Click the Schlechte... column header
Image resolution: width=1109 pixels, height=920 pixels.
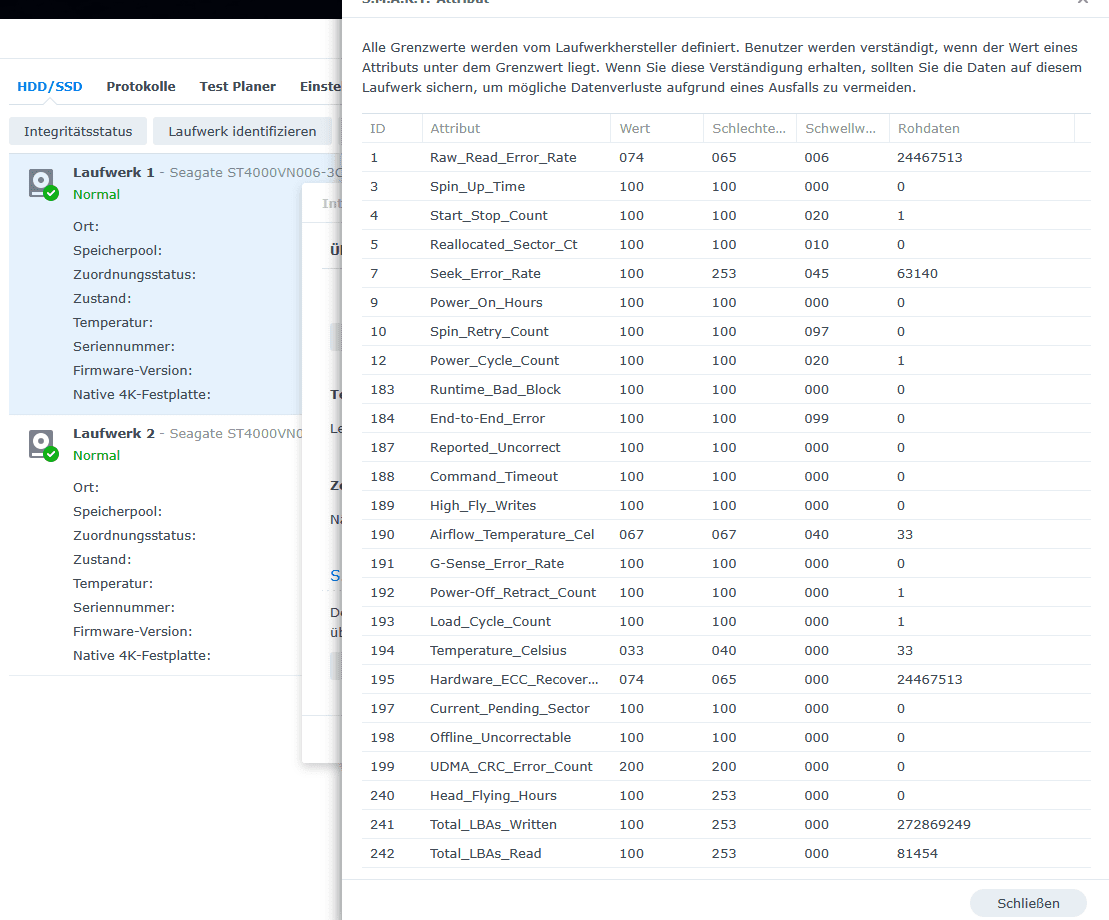[750, 128]
